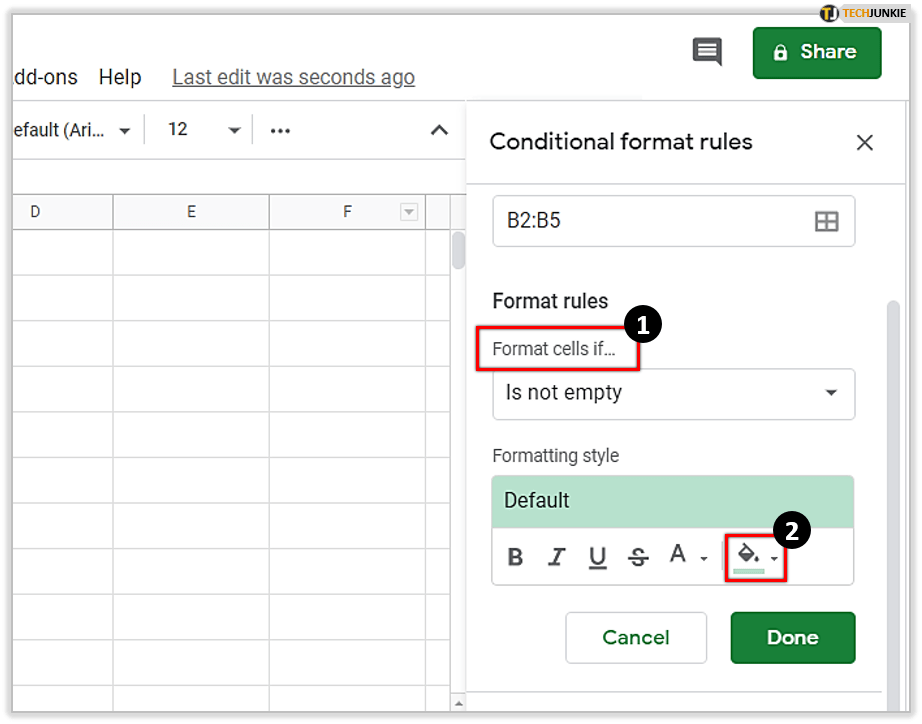
Task: Click the B2:B5 range input field
Action: click(x=650, y=221)
